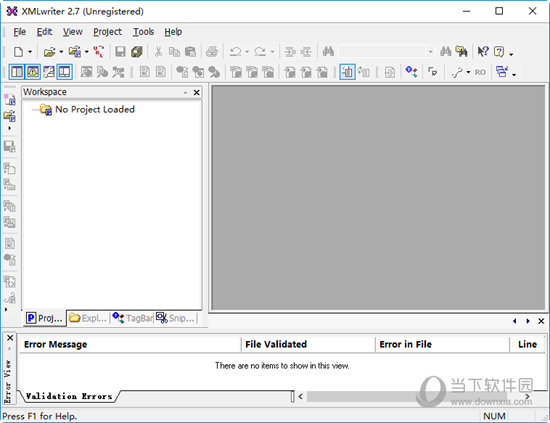Switch to the Snip... tab

point(176,318)
